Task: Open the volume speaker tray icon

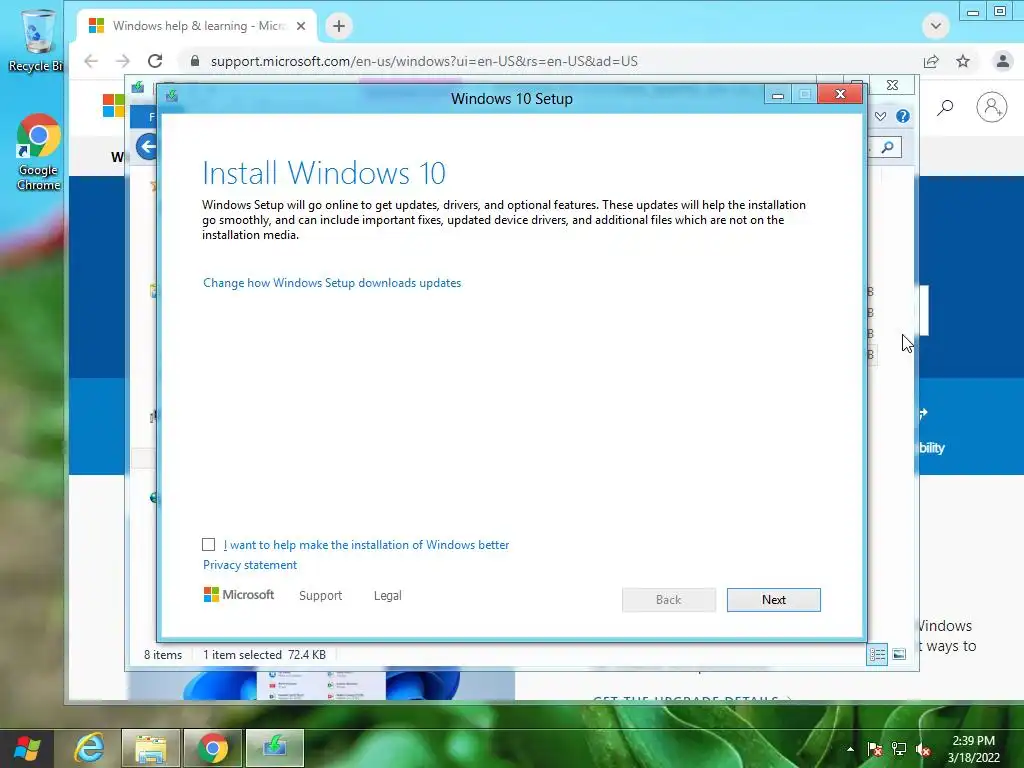Action: 923,749
